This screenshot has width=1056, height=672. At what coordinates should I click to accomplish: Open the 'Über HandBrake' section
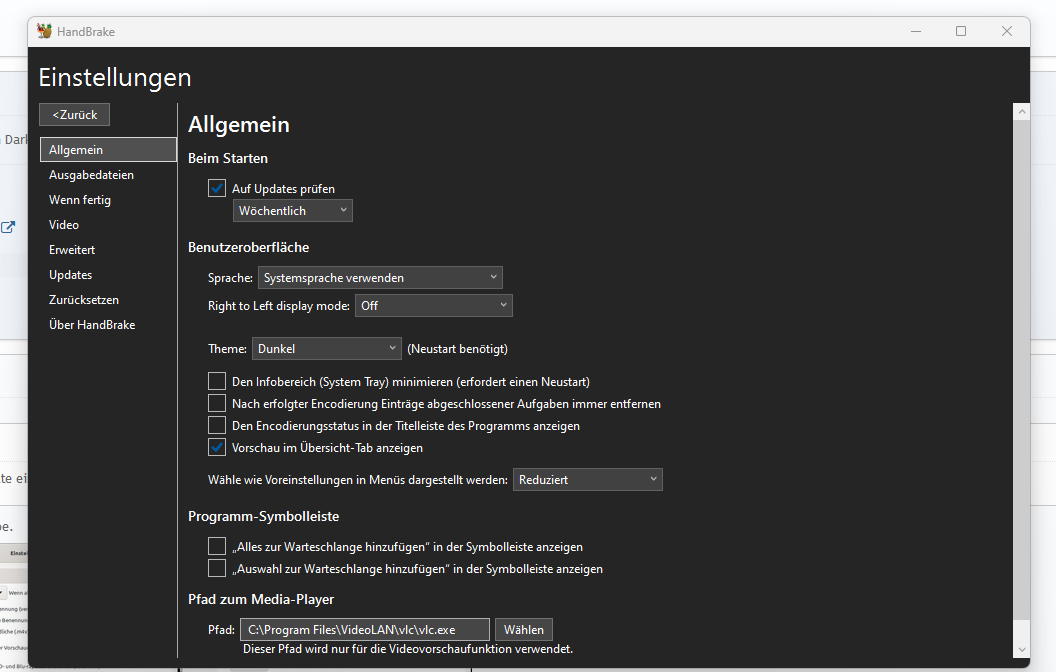point(108,324)
